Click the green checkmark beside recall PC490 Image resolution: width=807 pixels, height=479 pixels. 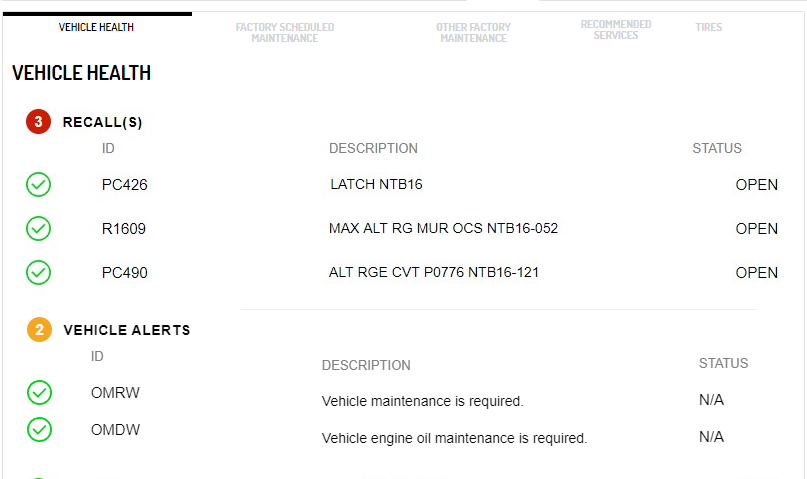pos(38,272)
